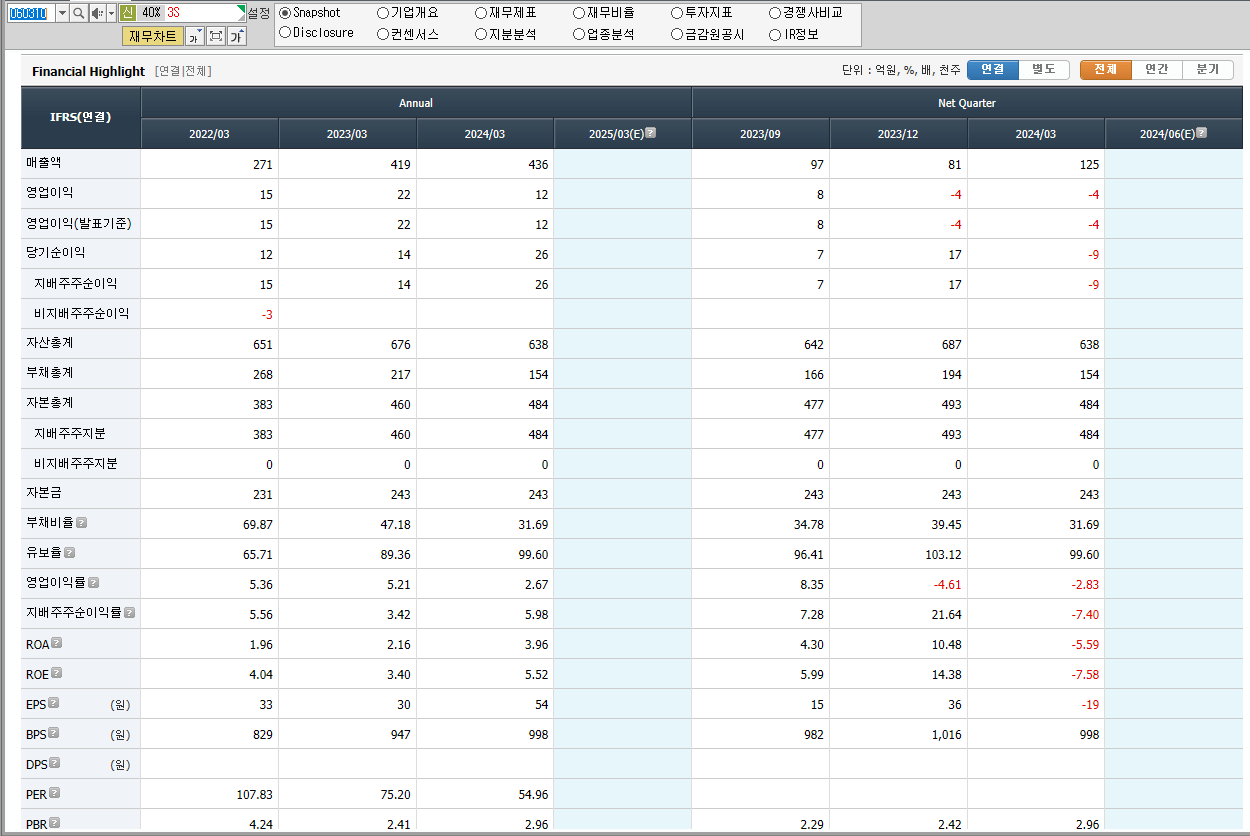Click the 비지배주주순이익 value -3
1250x836 pixels.
(267, 314)
